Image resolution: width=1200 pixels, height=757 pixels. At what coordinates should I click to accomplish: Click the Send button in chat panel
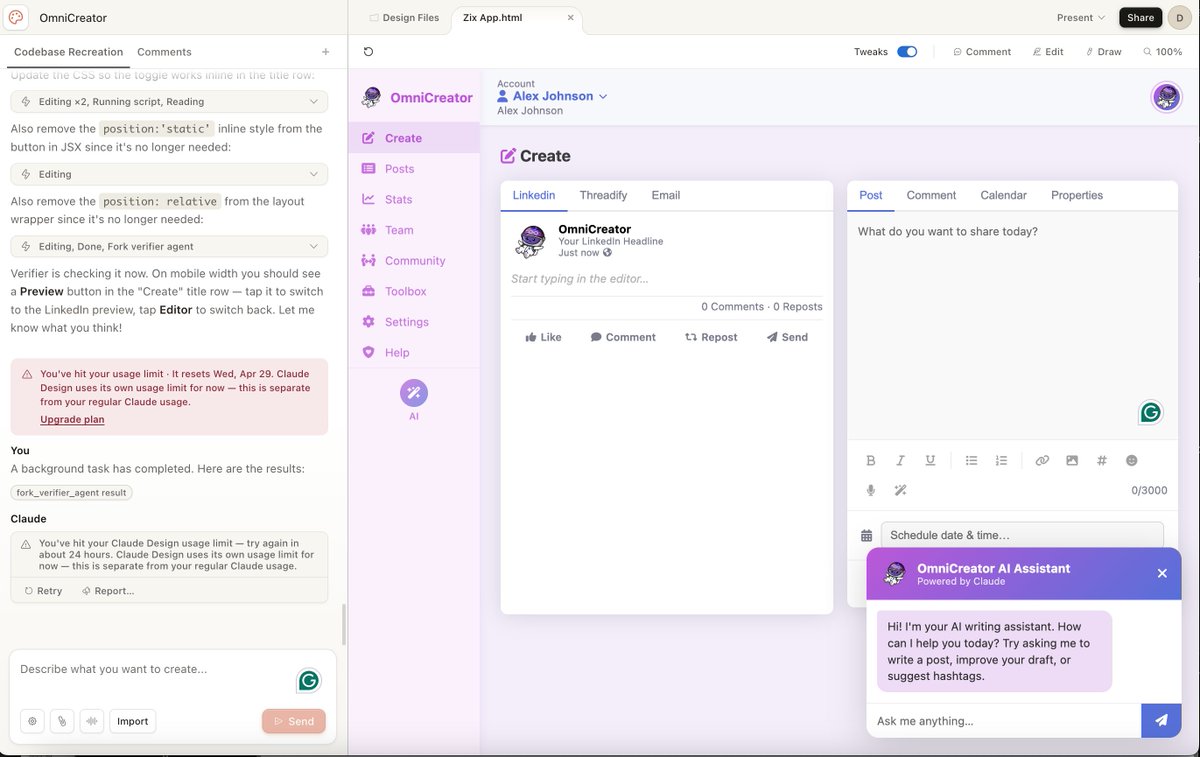click(x=293, y=721)
